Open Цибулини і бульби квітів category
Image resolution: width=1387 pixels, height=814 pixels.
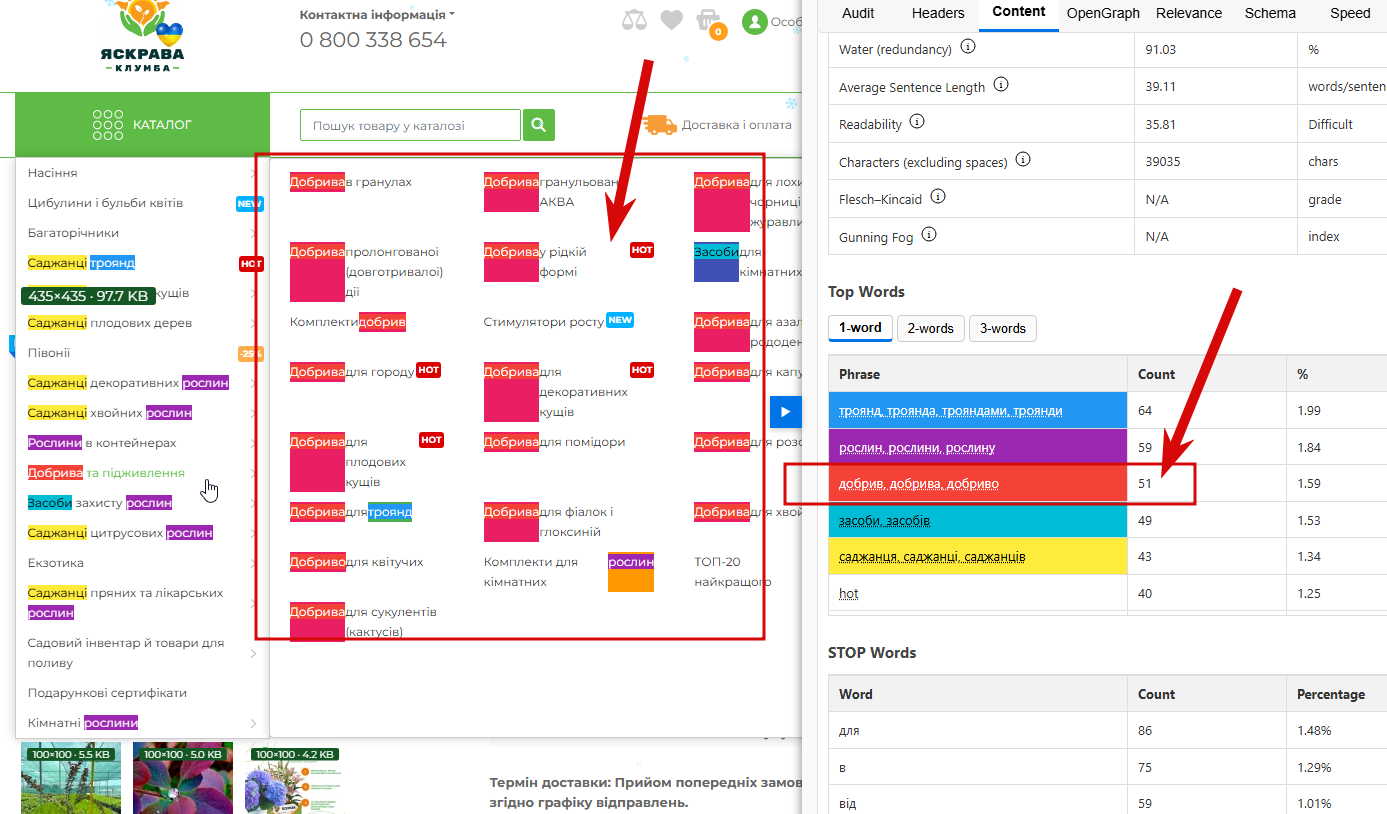105,203
